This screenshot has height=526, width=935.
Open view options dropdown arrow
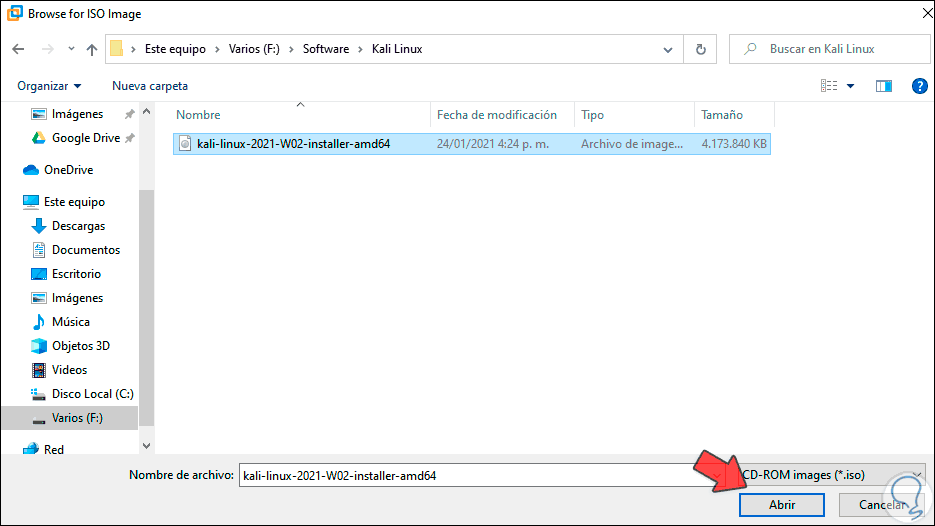[x=851, y=86]
